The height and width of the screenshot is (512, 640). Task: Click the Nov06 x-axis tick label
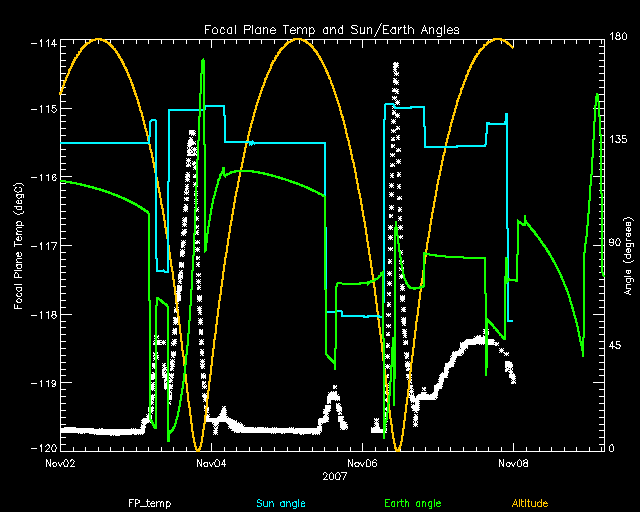[x=361, y=463]
